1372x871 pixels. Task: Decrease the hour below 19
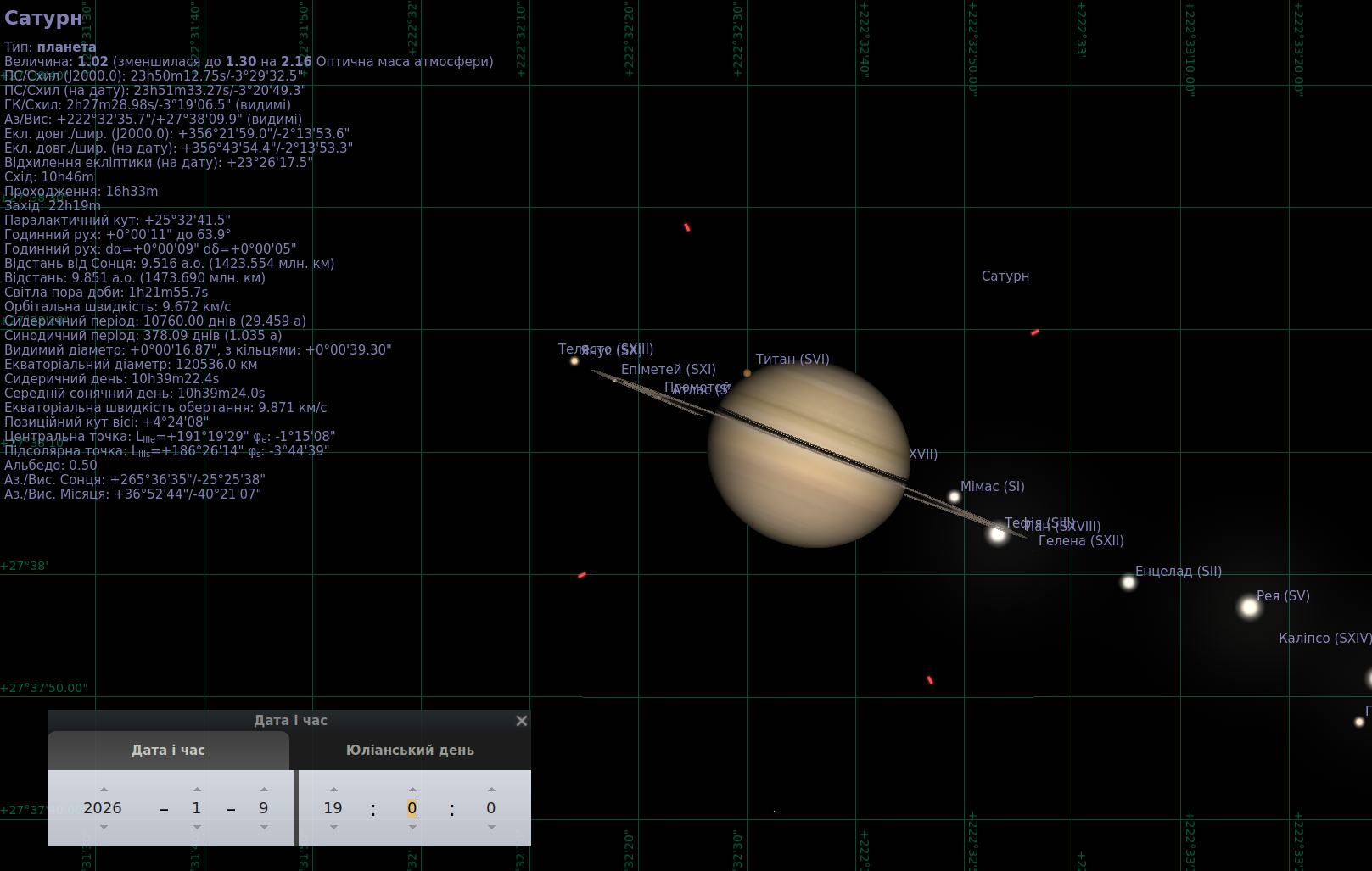333,827
